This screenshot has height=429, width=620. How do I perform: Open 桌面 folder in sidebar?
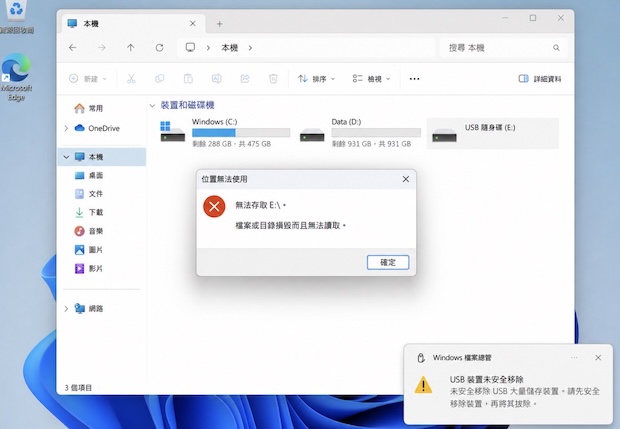coord(89,175)
